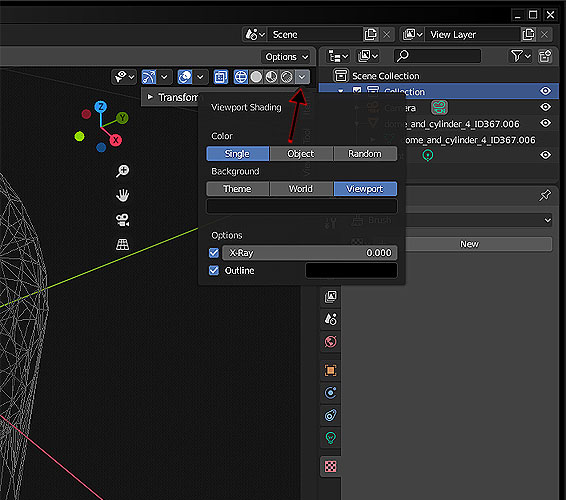The image size is (566, 500).
Task: Open the Texture properties tab
Action: point(330,466)
